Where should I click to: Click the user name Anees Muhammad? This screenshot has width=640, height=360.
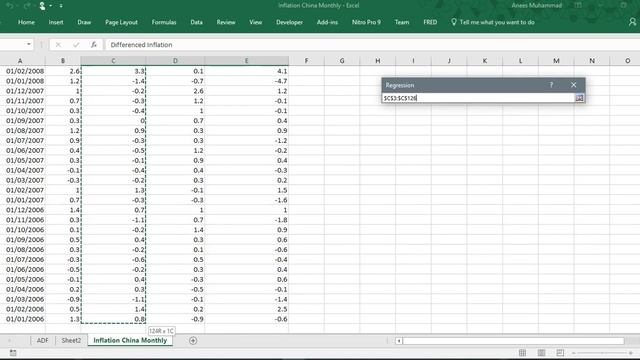click(536, 5)
